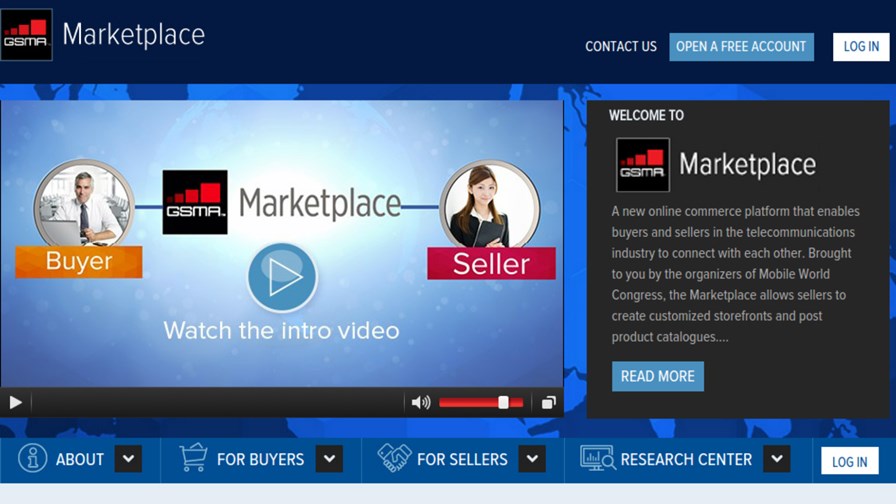Expand the Research Center dropdown arrow

(777, 459)
